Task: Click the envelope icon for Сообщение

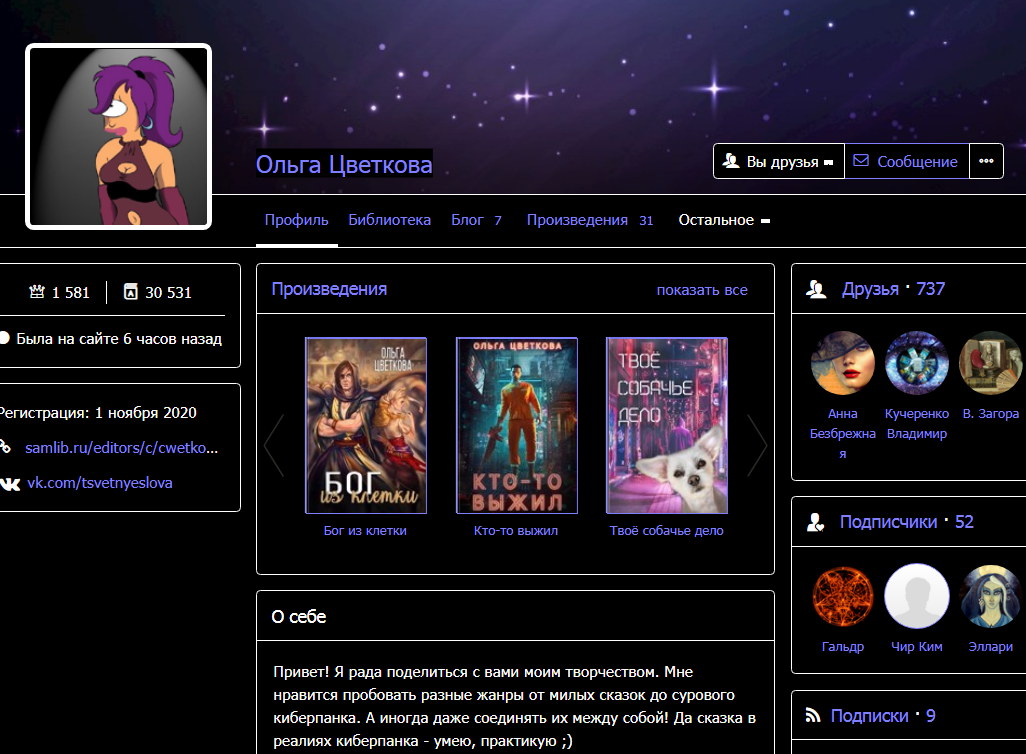Action: click(861, 161)
